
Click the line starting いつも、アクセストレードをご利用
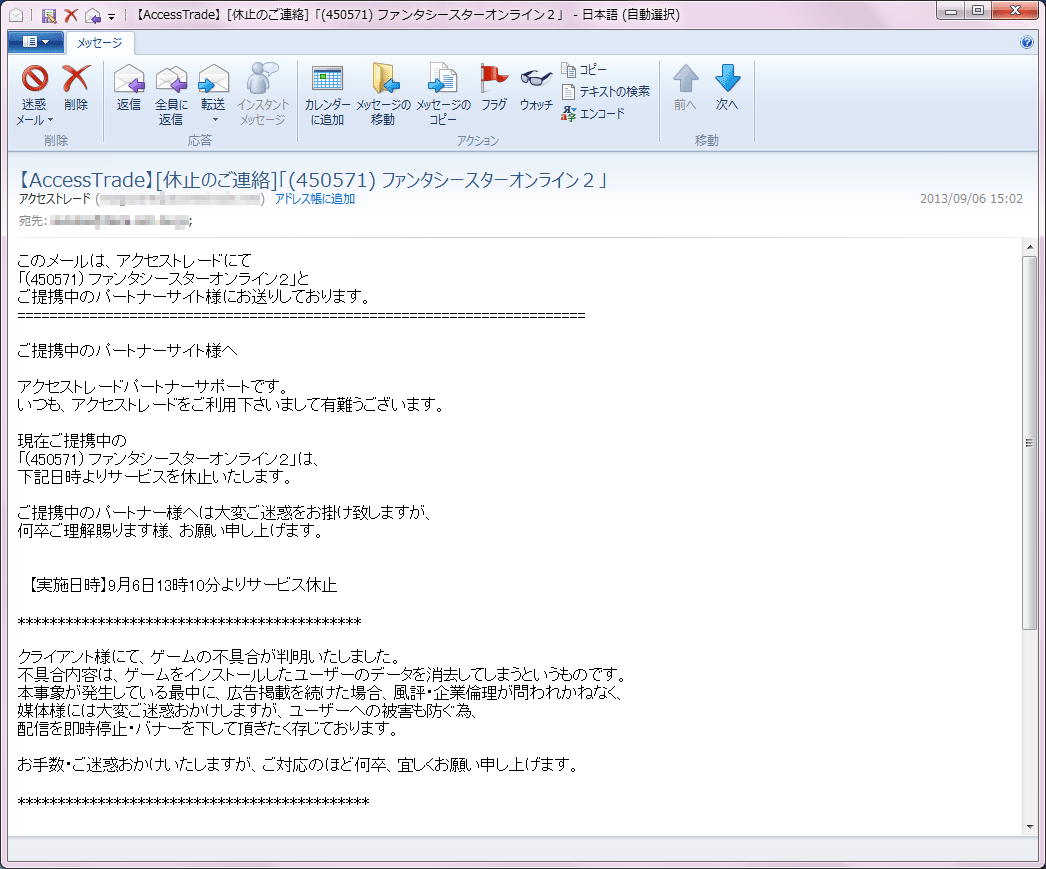tap(230, 405)
